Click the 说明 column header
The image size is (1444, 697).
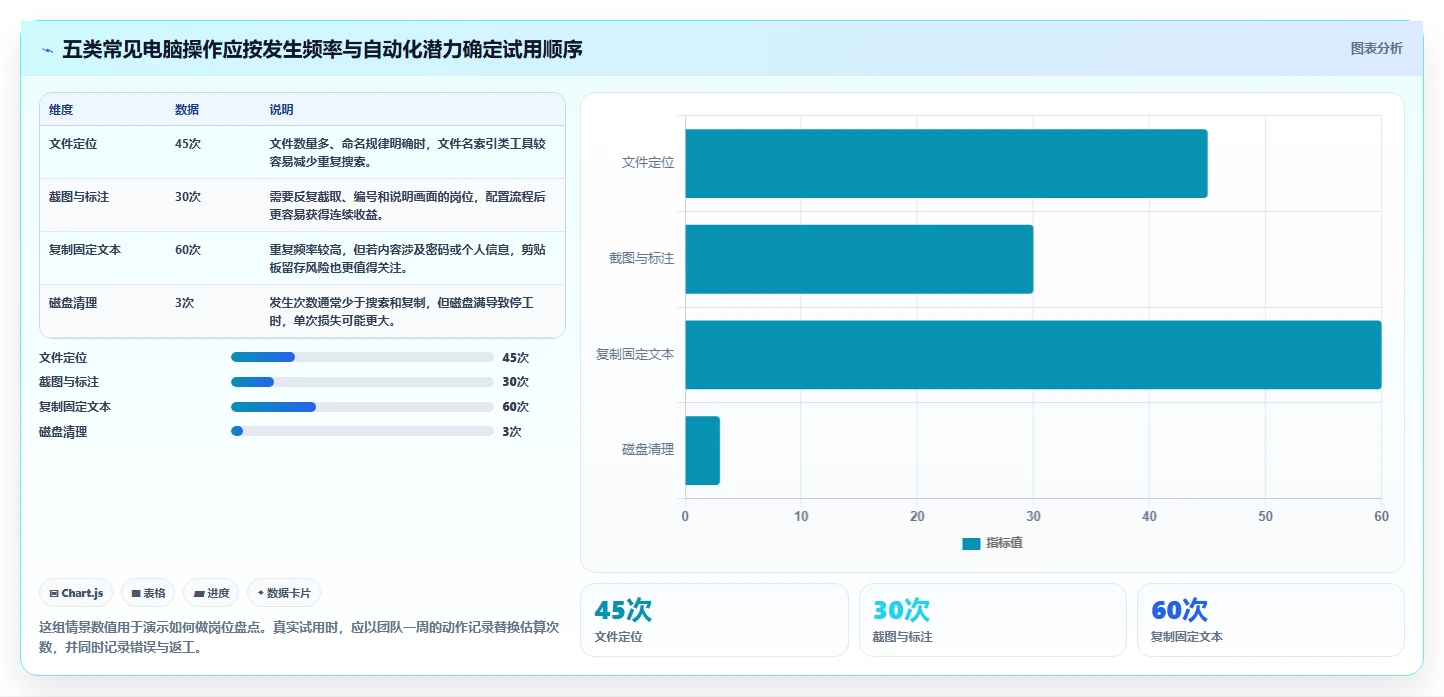(x=281, y=110)
